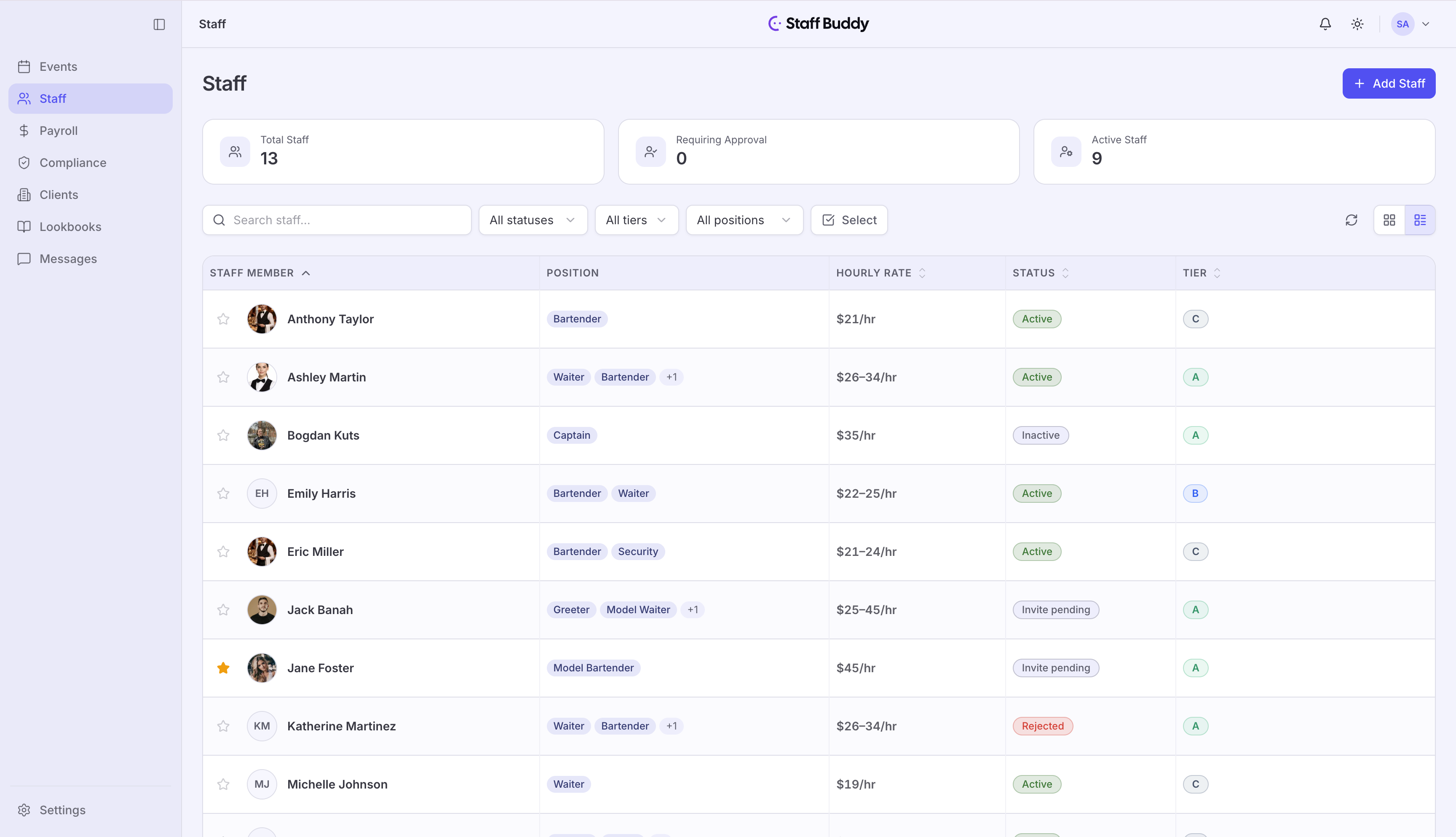Switch to list view

click(x=1420, y=220)
